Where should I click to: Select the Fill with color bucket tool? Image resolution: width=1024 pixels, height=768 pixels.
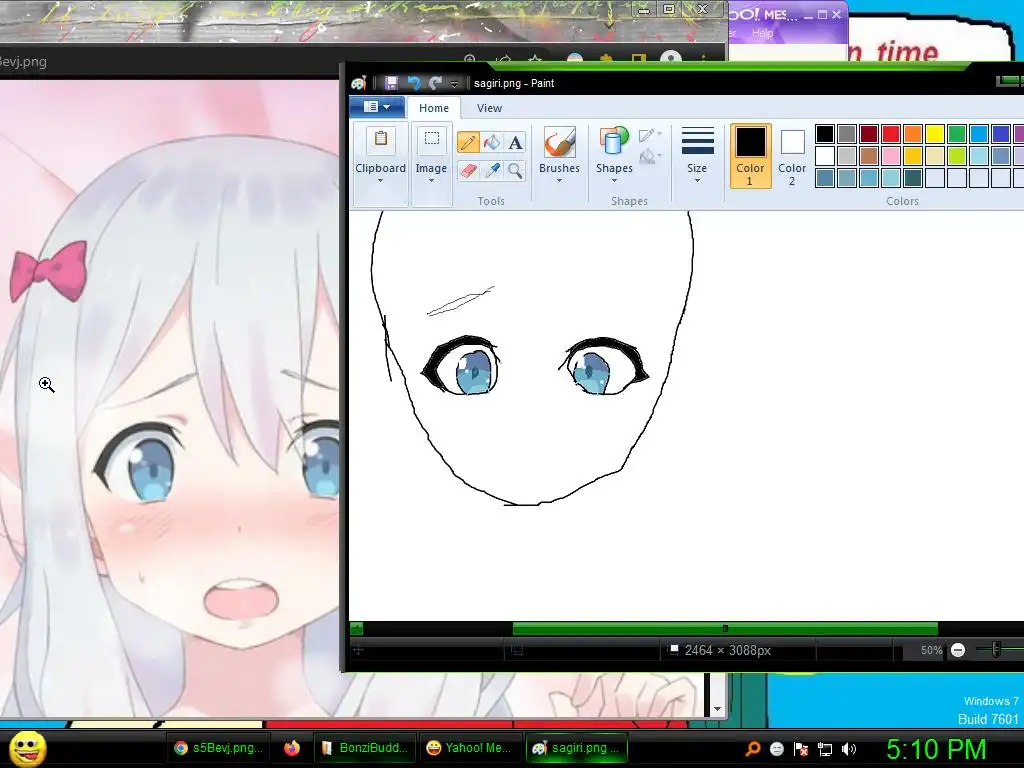click(492, 142)
